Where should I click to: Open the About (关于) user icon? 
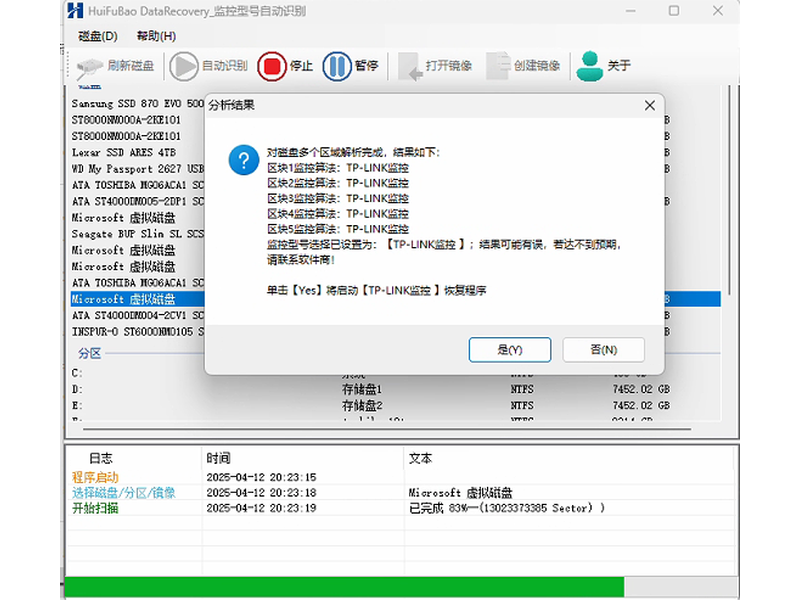click(590, 66)
